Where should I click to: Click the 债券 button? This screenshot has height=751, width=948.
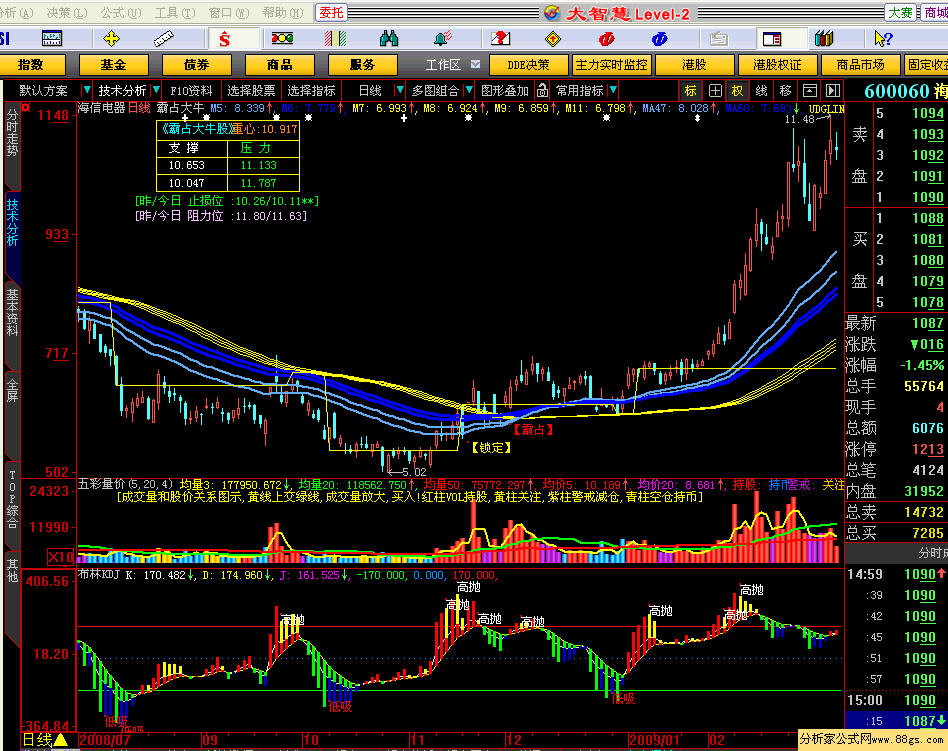coord(196,65)
